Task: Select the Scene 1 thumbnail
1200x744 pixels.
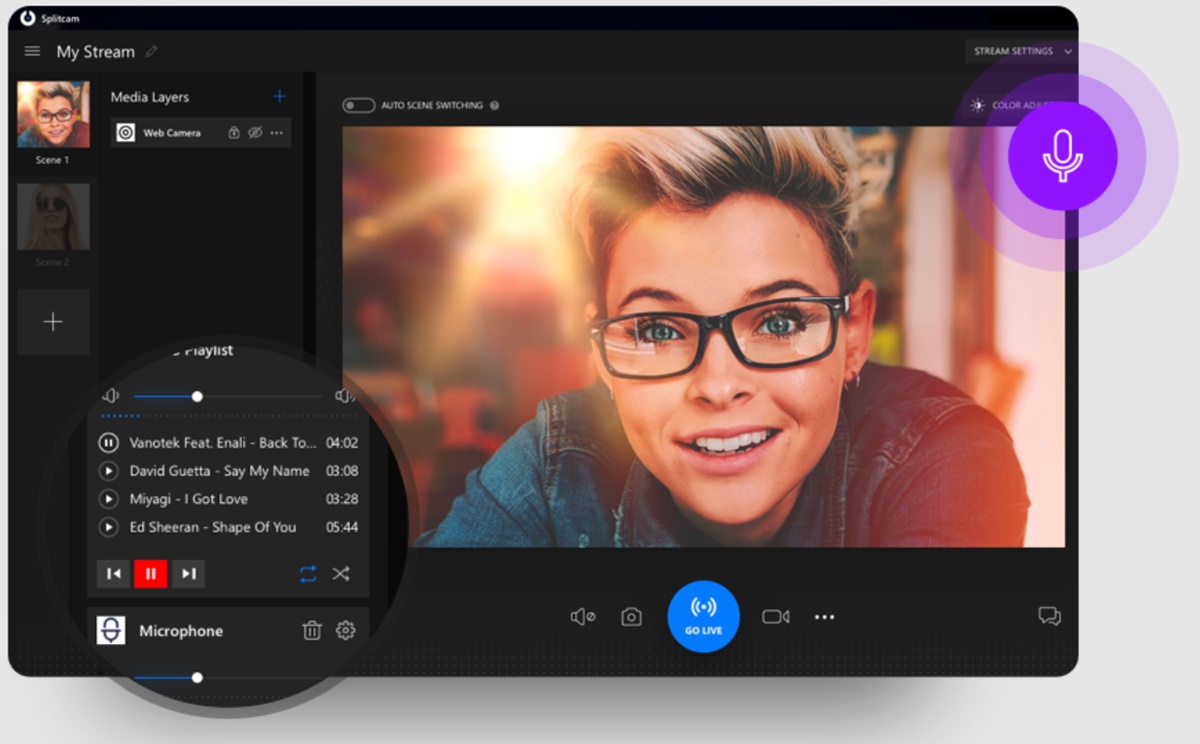Action: point(53,114)
